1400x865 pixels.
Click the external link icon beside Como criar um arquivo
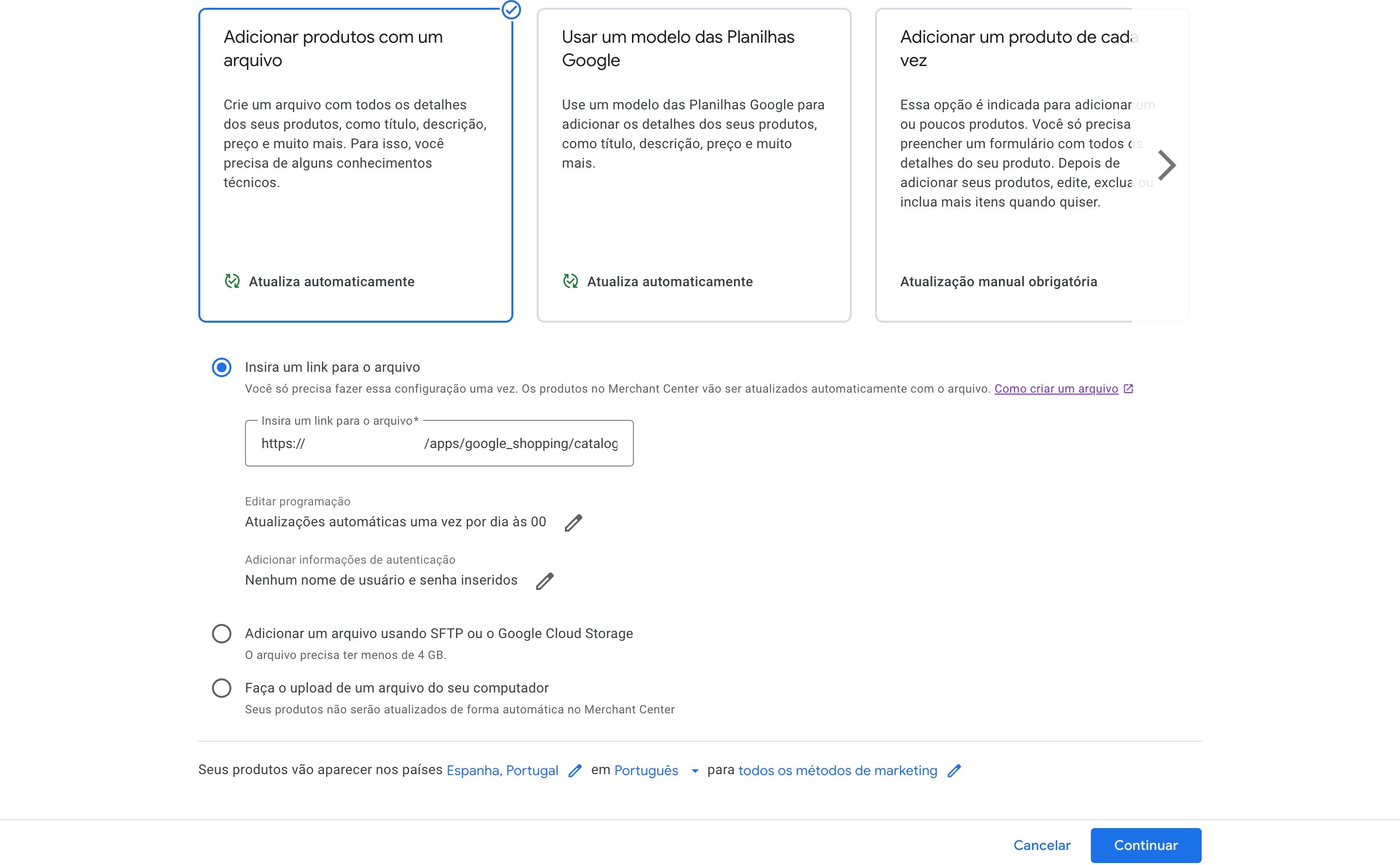point(1128,389)
